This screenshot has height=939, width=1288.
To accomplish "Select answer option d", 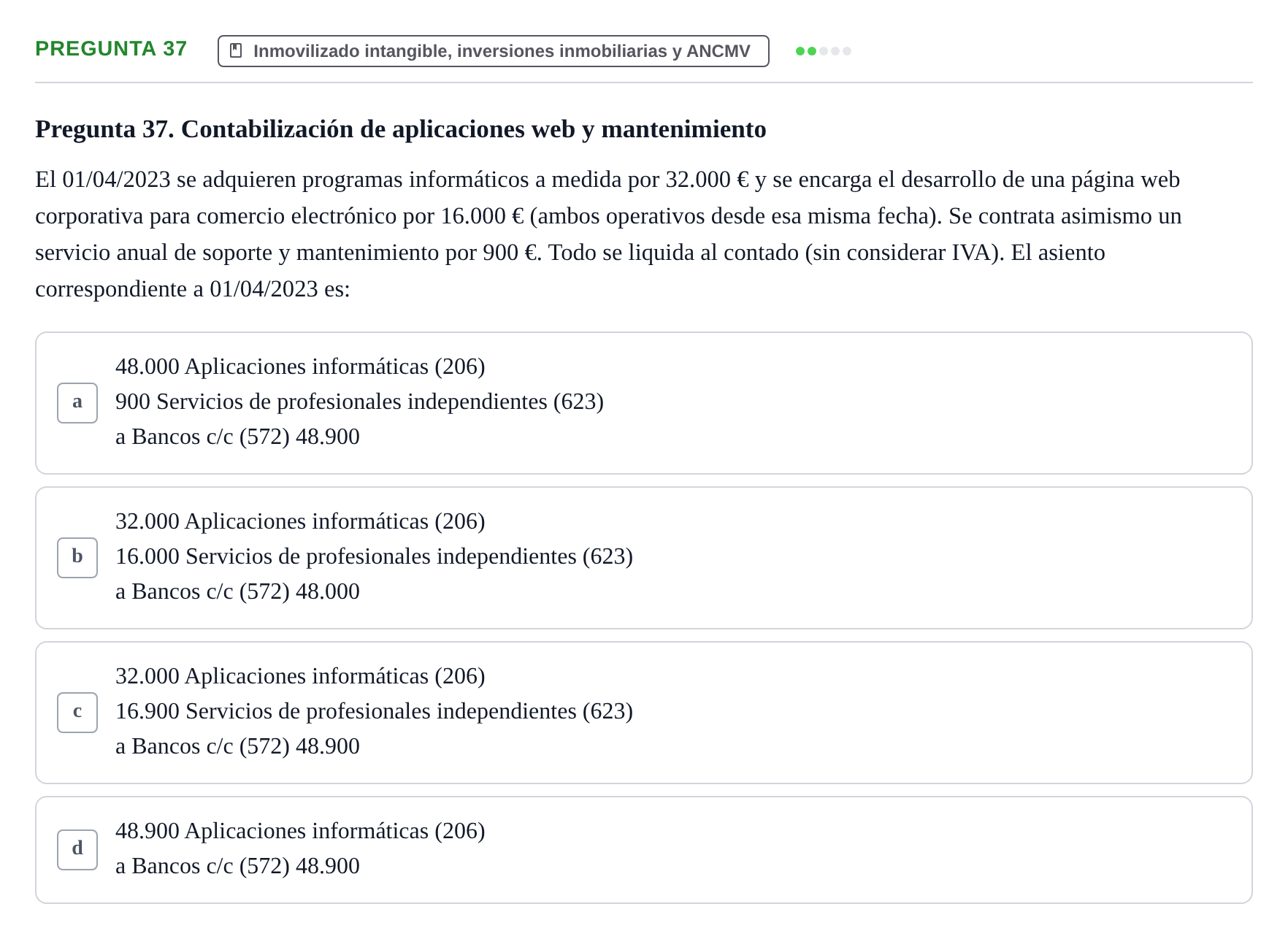I will click(x=643, y=850).
